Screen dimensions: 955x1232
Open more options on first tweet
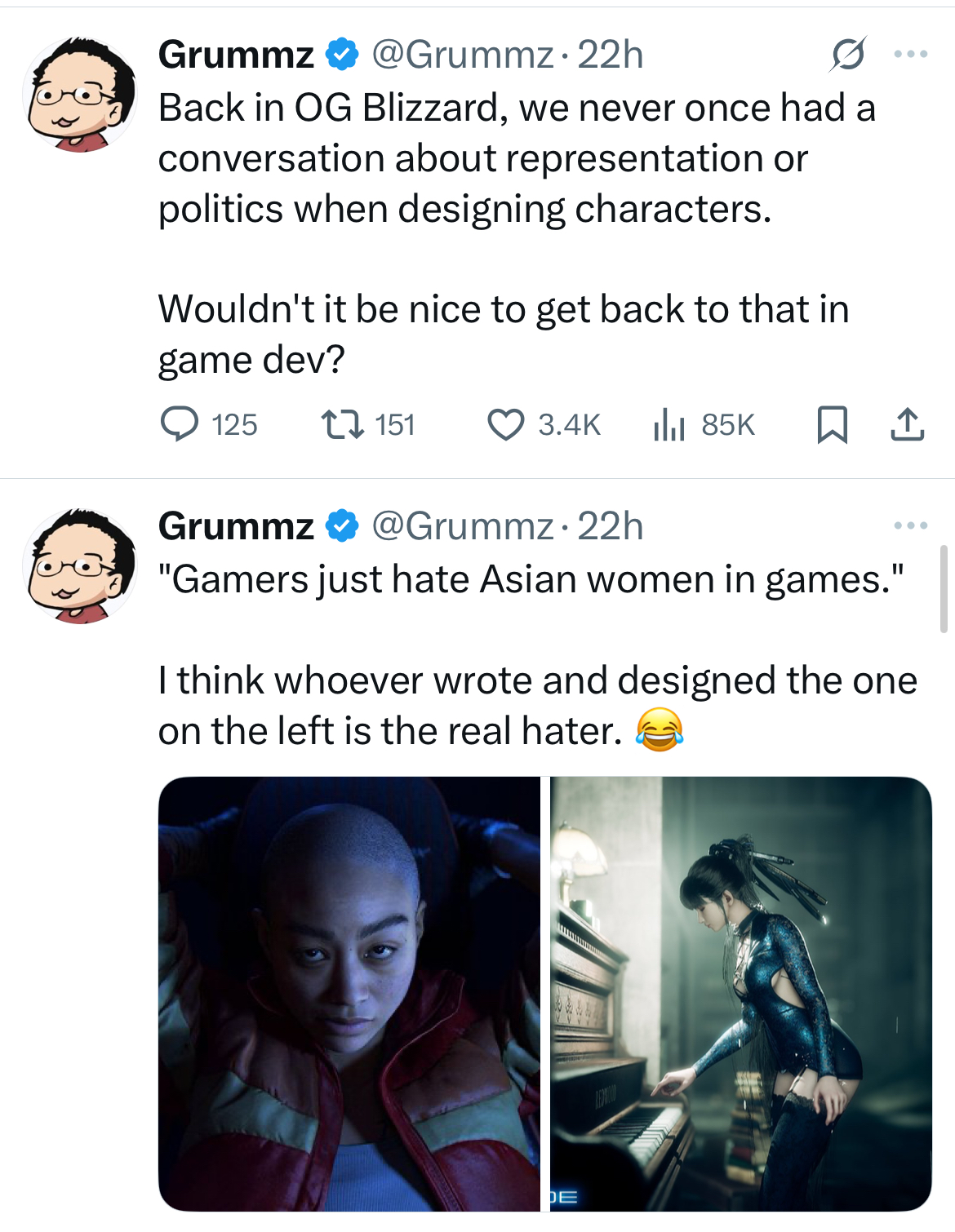click(911, 54)
